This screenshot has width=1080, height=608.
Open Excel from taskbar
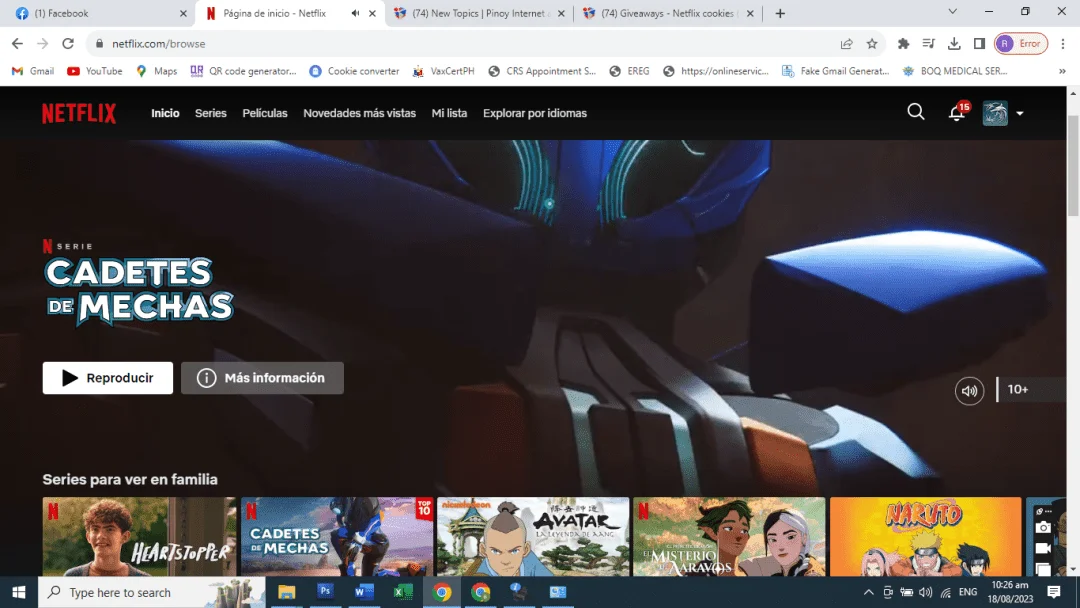point(403,592)
